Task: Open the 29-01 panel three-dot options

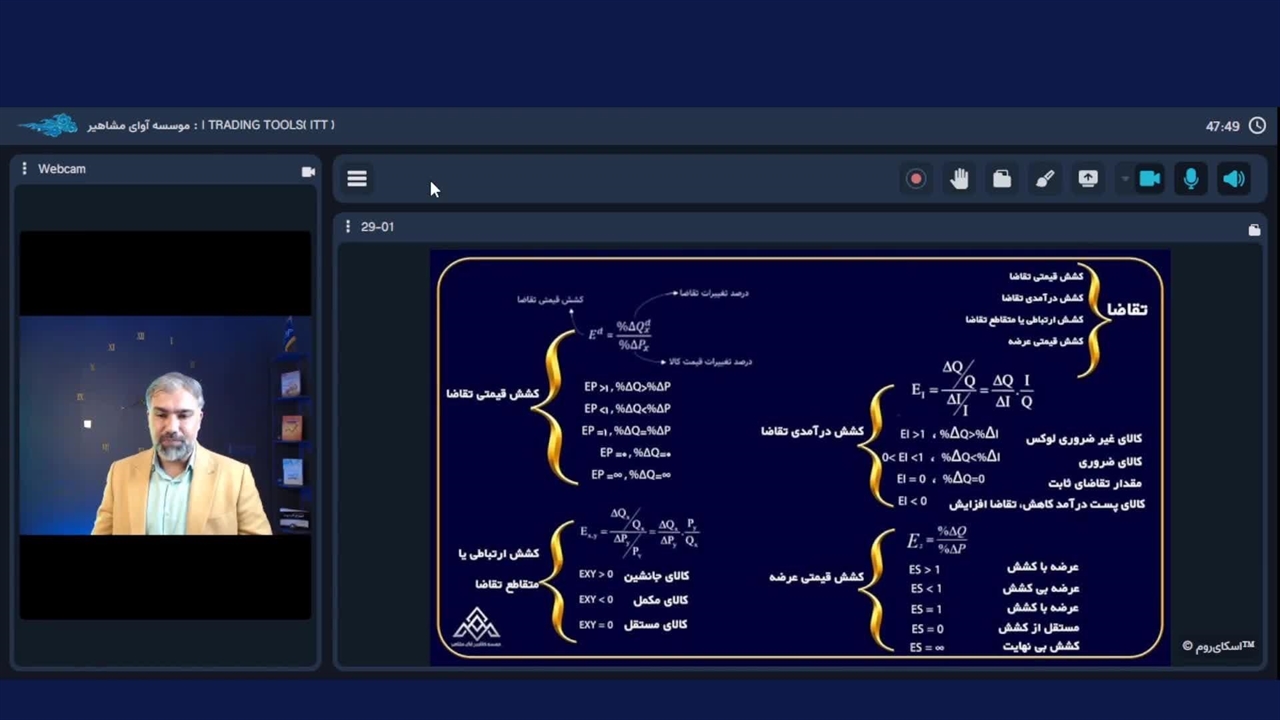Action: click(x=348, y=227)
